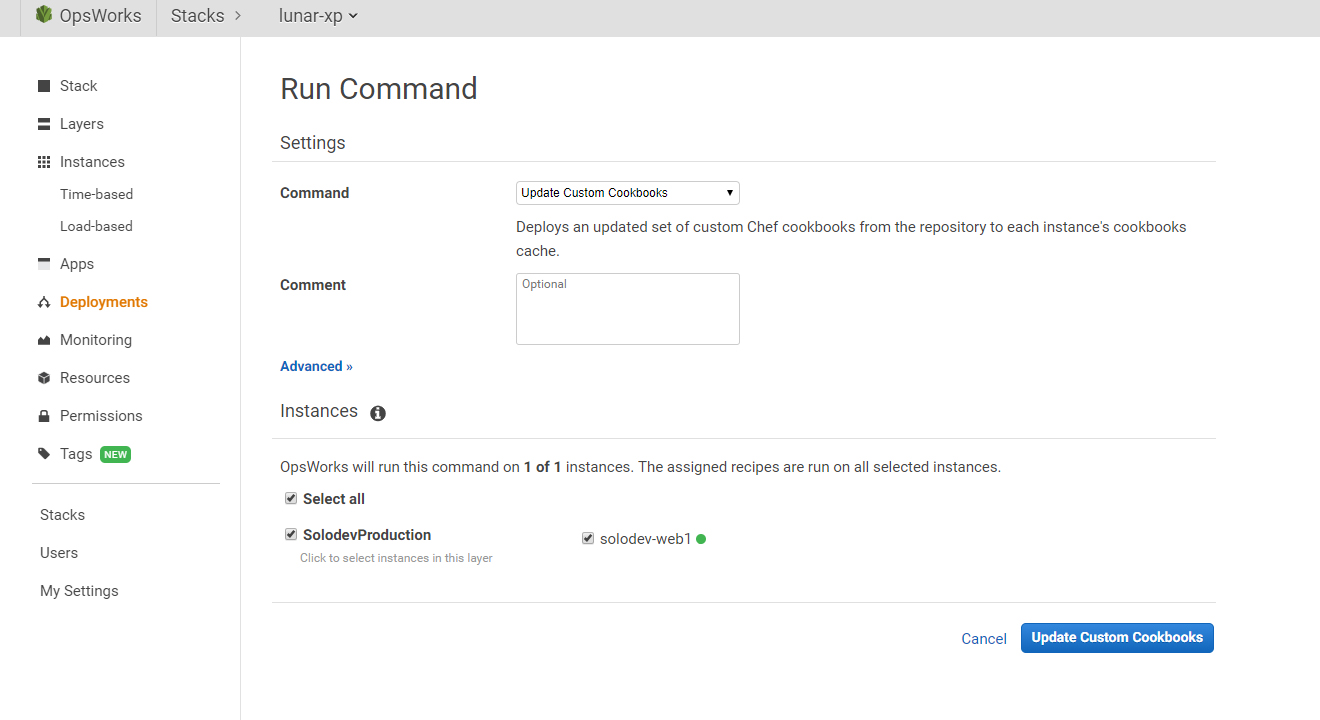Viewport: 1320px width, 720px height.
Task: Open Stack in the sidebar
Action: click(78, 86)
